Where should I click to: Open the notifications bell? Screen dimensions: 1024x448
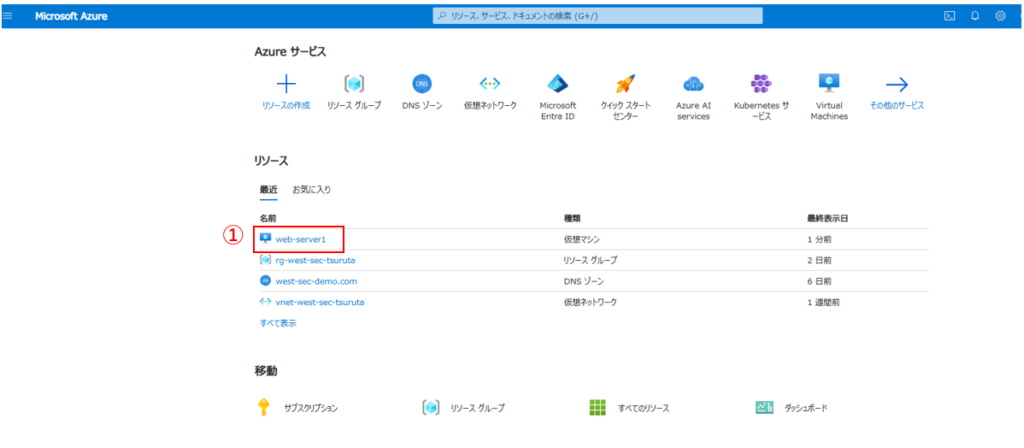[x=975, y=16]
